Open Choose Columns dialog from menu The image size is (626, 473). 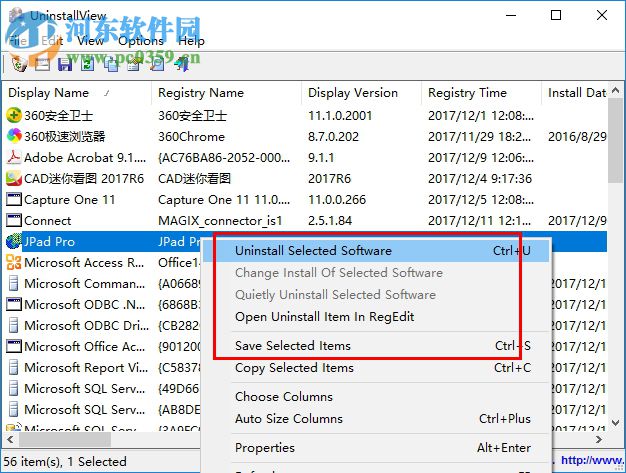[376, 397]
